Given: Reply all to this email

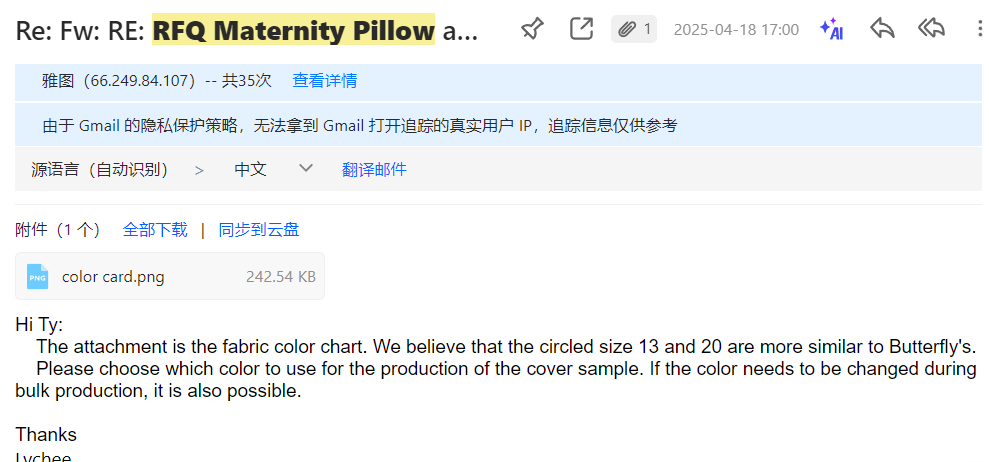Looking at the screenshot, I should tap(932, 29).
